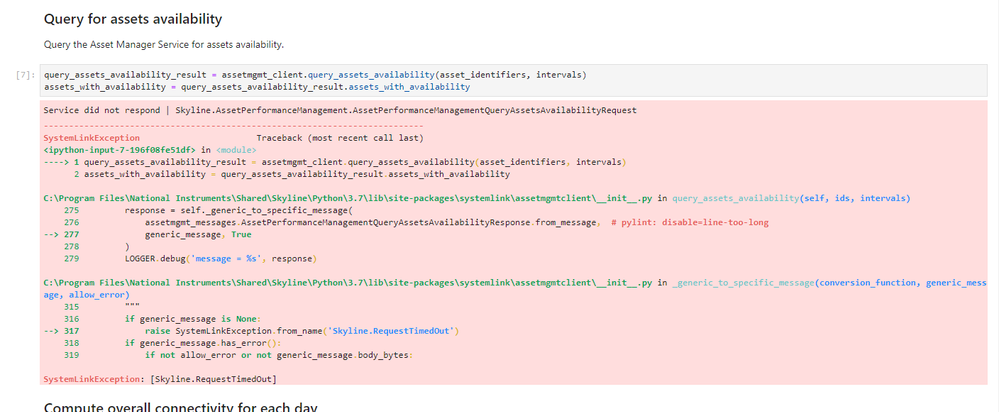The height and width of the screenshot is (412, 999).
Task: Click the 'Query the Asset Manager Service' description text
Action: pyautogui.click(x=163, y=45)
